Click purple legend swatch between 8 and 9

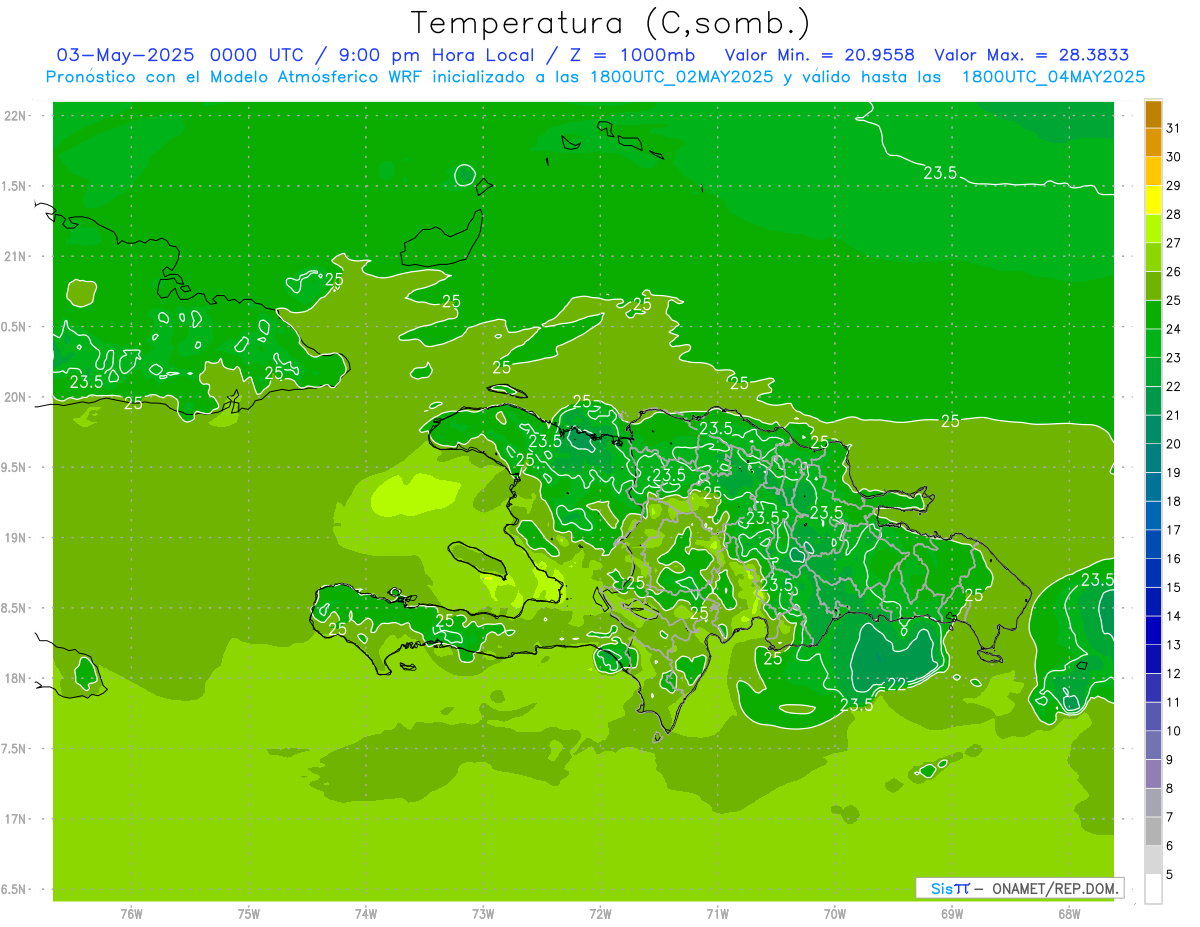tap(1153, 773)
